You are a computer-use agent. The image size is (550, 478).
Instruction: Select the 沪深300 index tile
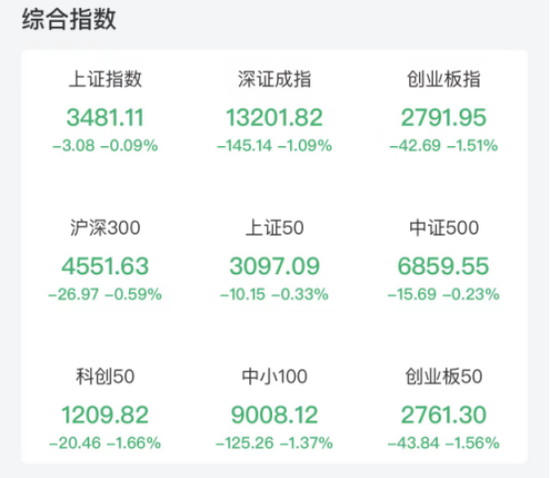pos(105,260)
